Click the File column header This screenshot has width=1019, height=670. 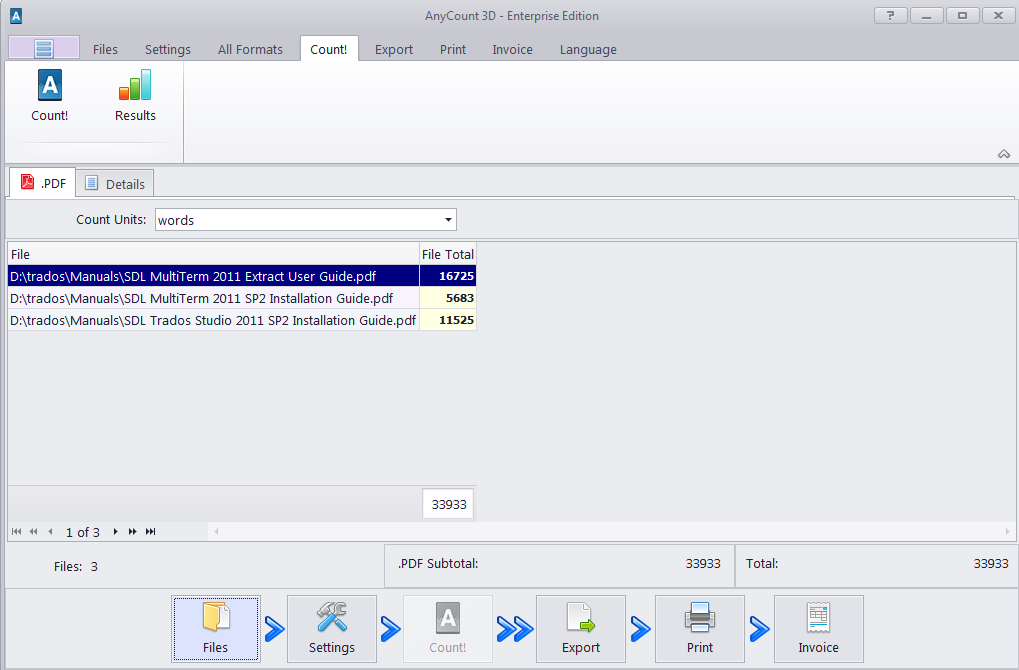pos(213,254)
